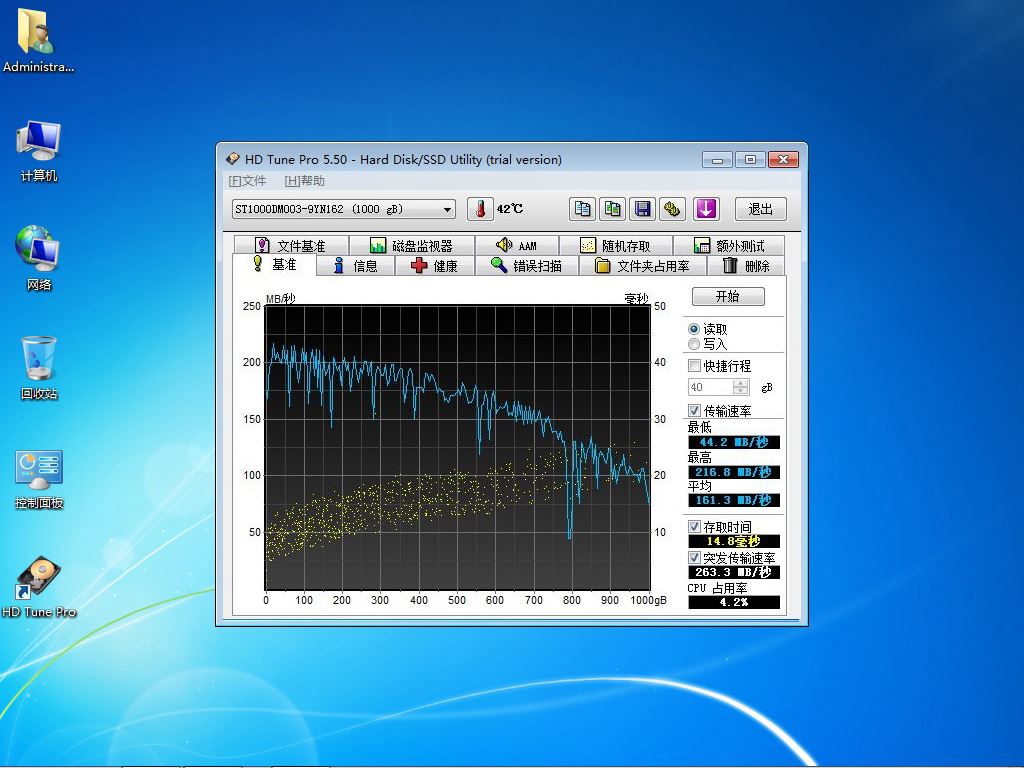Click the 退出 exit button

click(x=760, y=209)
